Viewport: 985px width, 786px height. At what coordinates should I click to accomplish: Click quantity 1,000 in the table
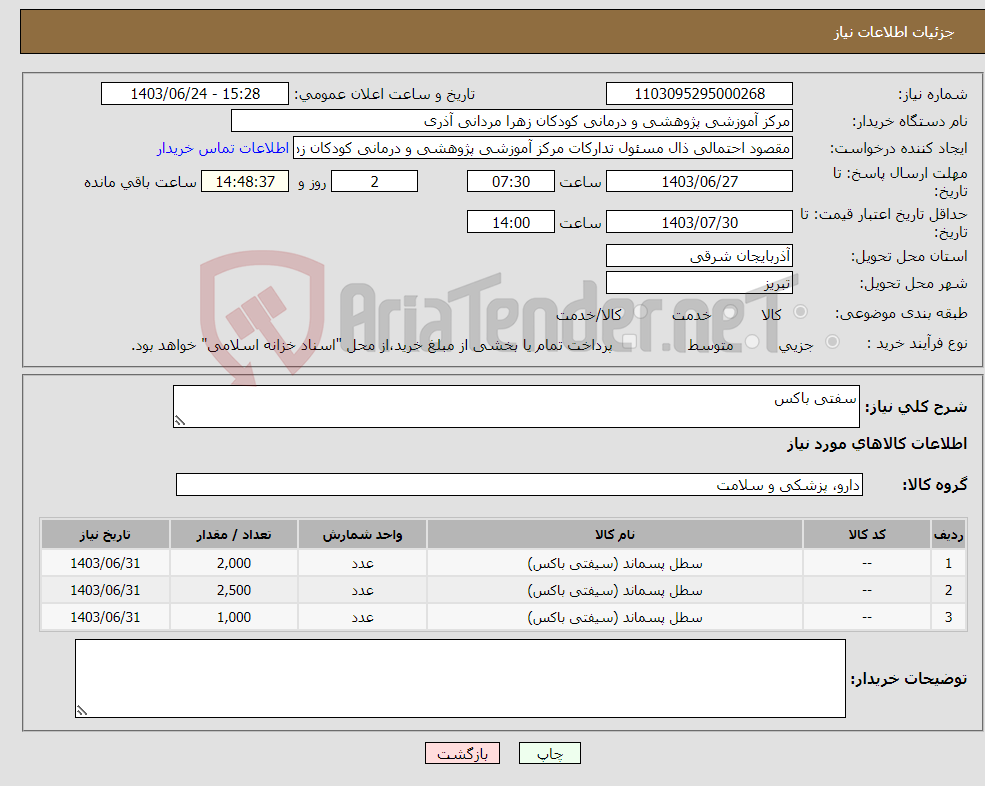[x=234, y=618]
